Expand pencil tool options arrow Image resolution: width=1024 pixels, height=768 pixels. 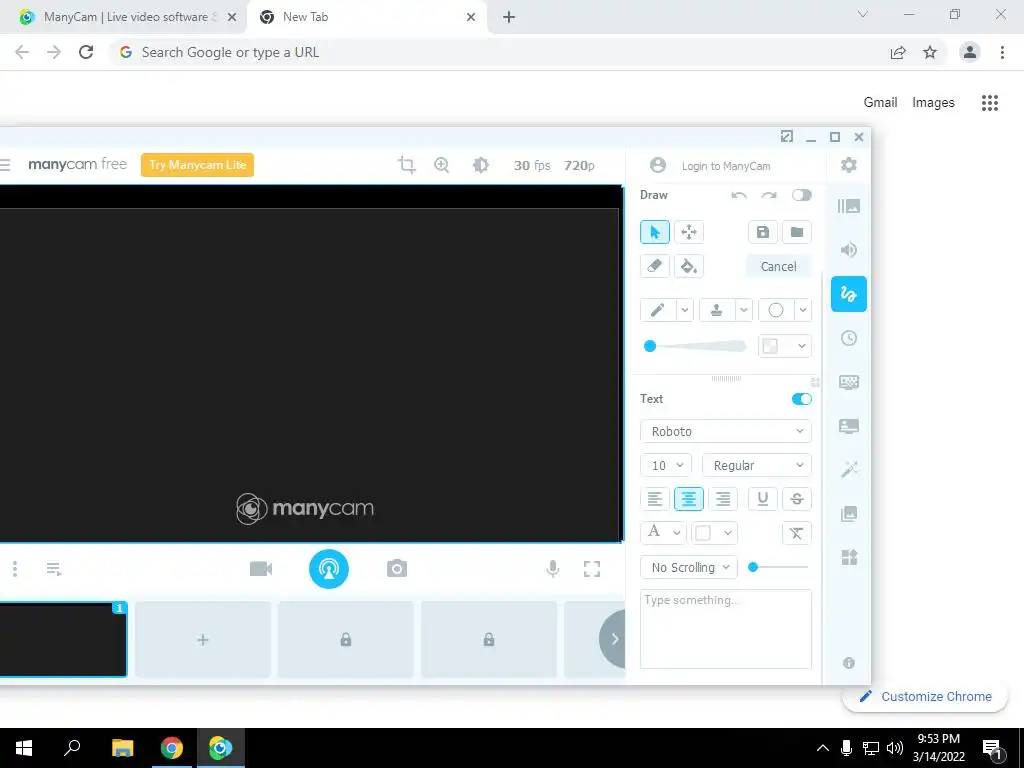(x=684, y=310)
